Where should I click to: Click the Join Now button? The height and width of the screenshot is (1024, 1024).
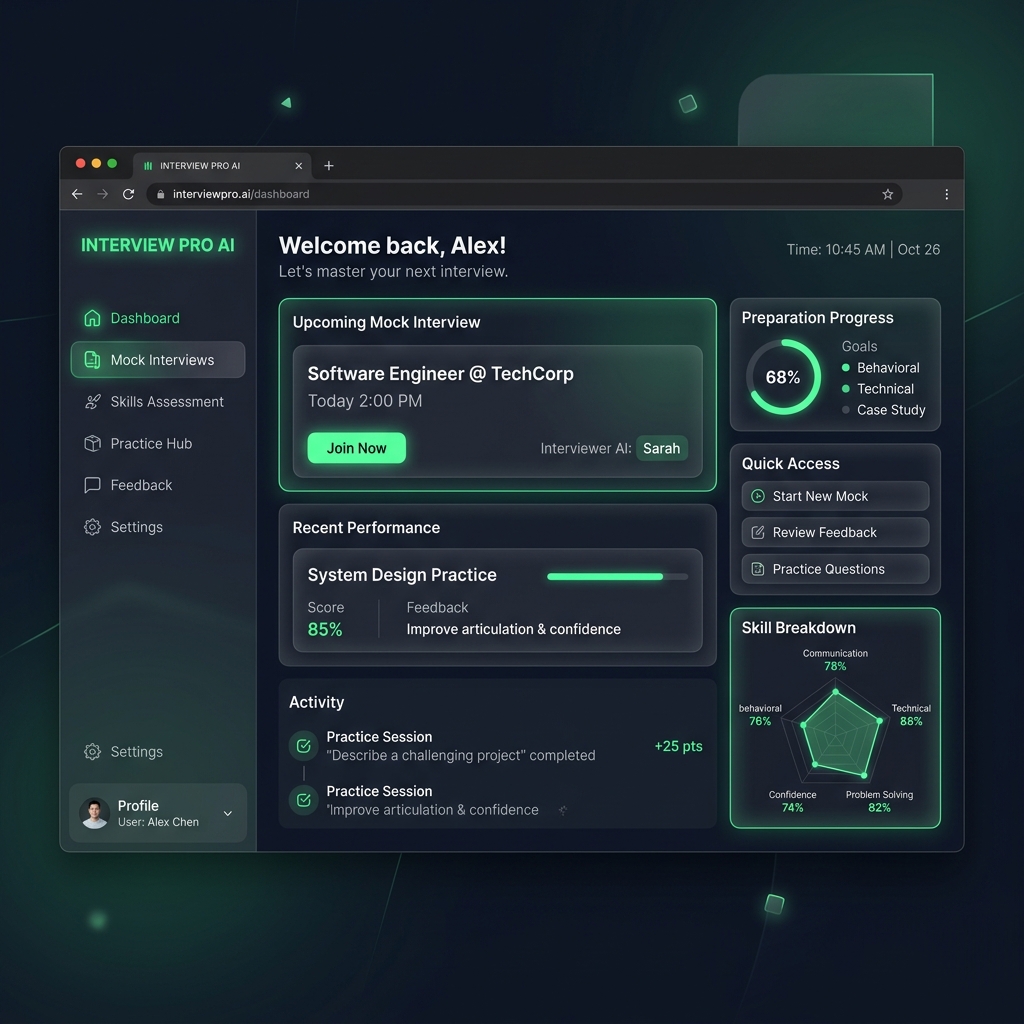pyautogui.click(x=356, y=448)
